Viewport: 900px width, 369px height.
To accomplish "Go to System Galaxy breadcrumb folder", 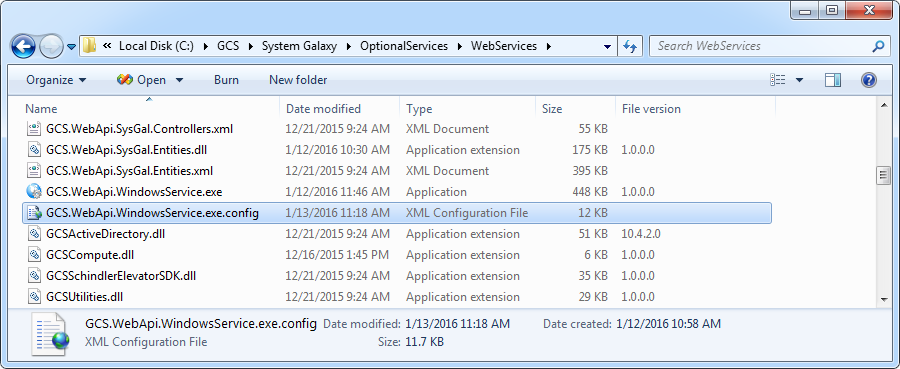I will [299, 46].
